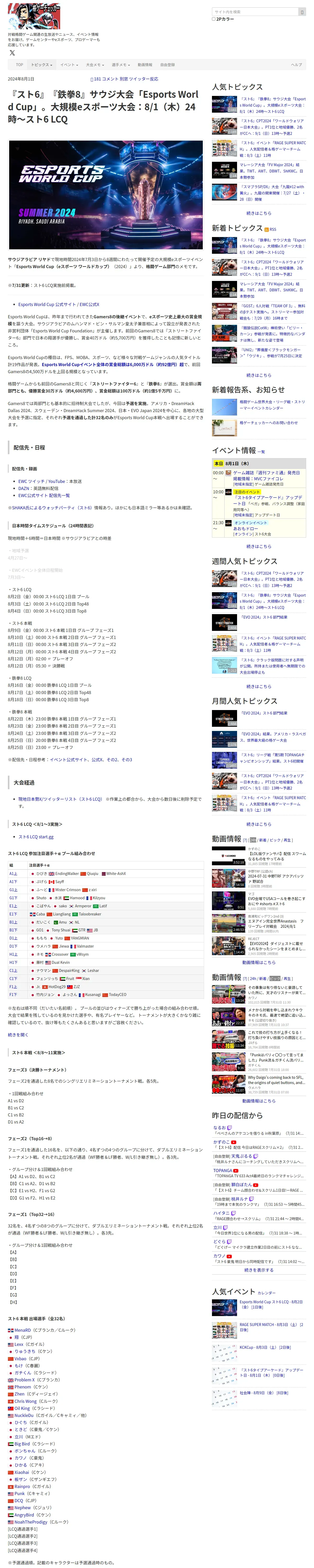
Task: Select the ピック tab in first 動画情報 section
Action: coord(275,840)
